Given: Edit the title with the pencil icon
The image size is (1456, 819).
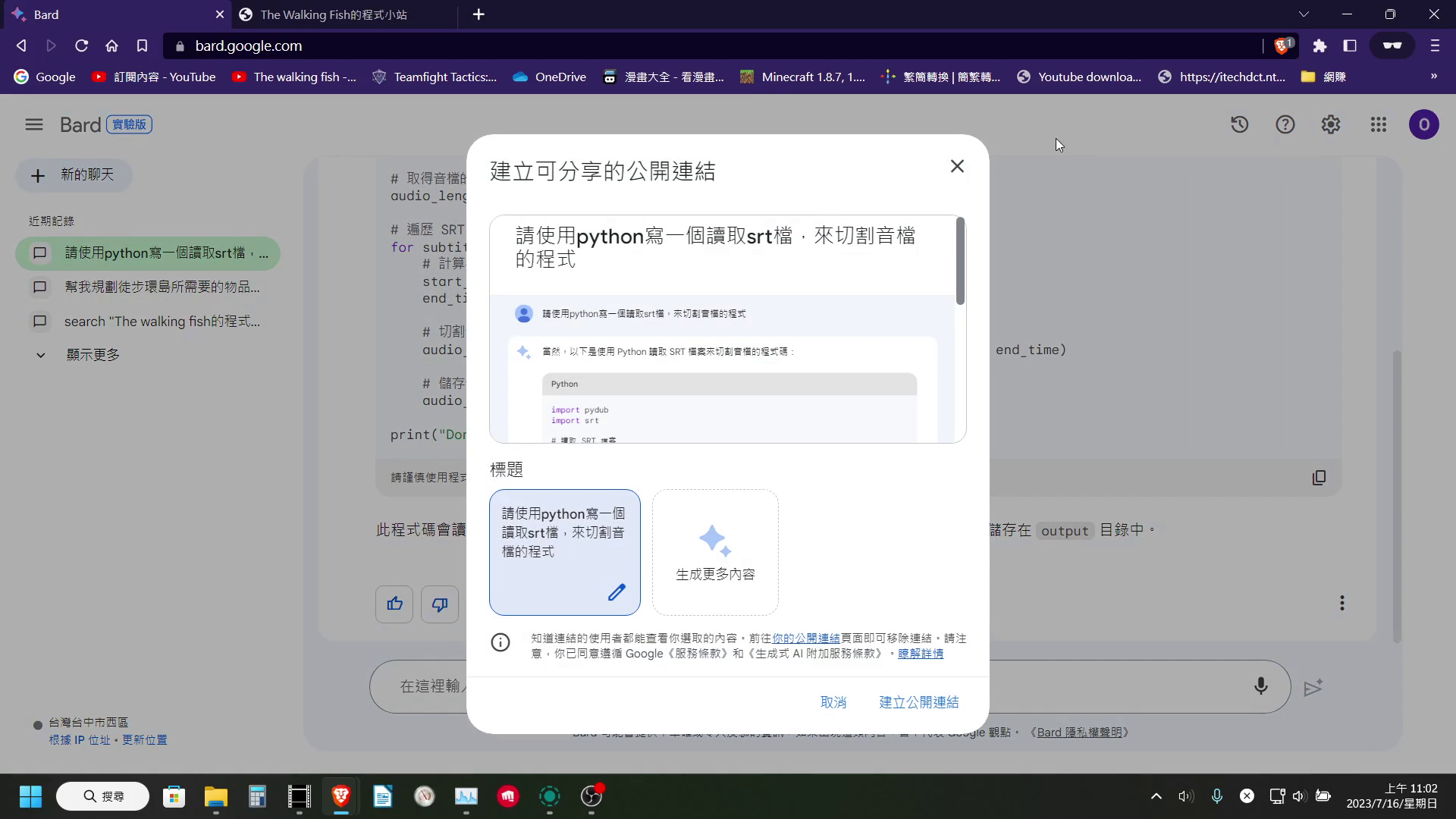Looking at the screenshot, I should (x=617, y=592).
